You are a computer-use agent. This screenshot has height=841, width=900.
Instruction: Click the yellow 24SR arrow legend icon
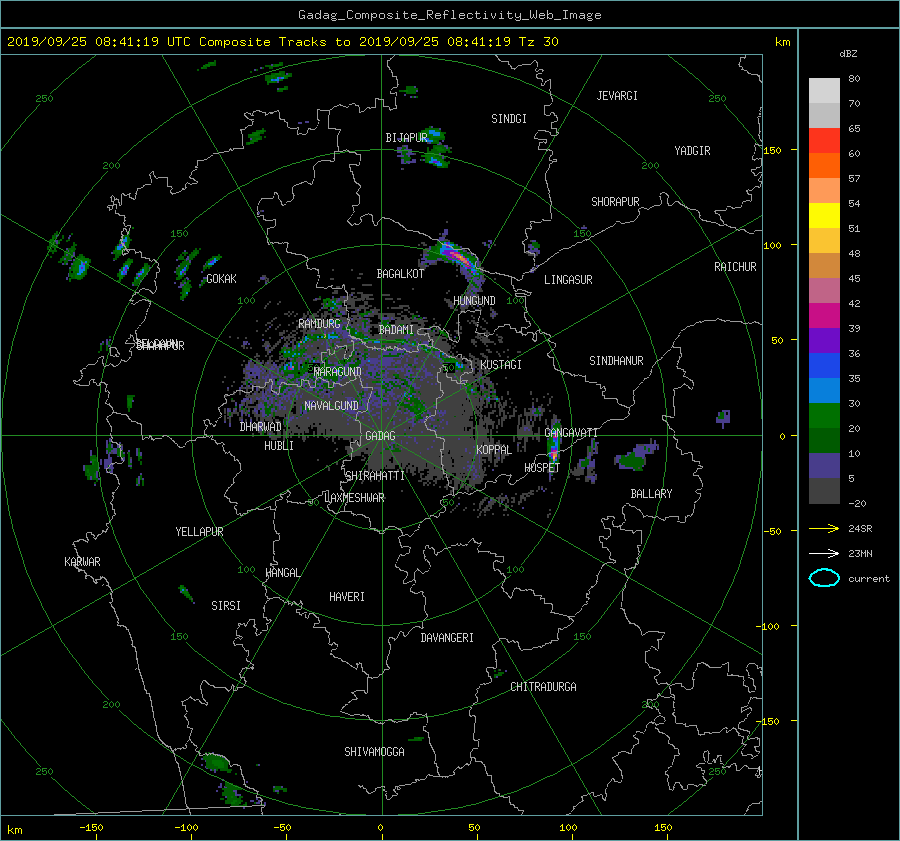[x=824, y=528]
